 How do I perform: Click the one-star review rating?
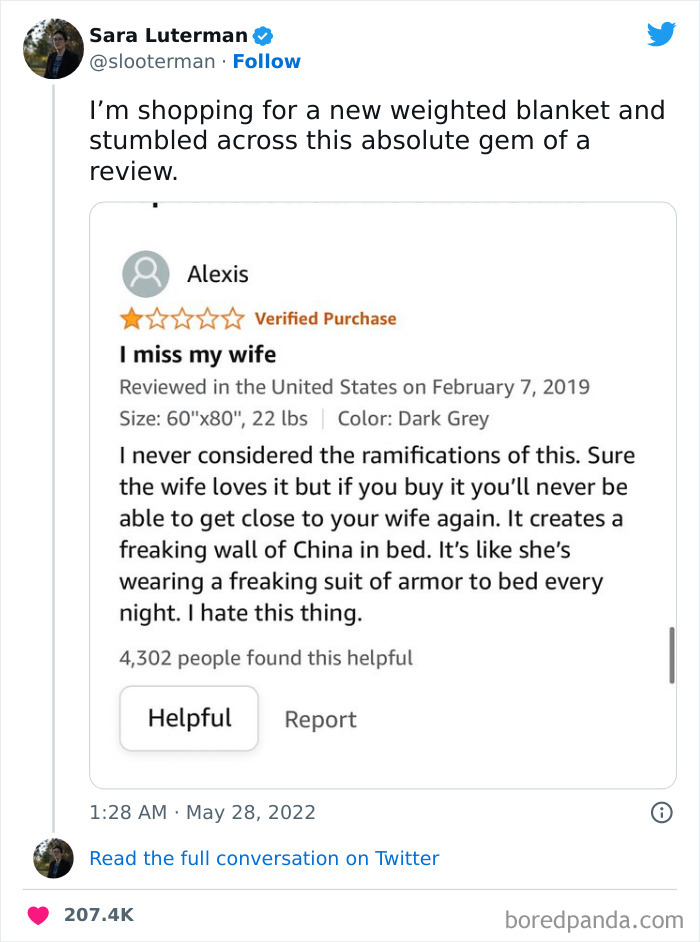click(x=182, y=319)
